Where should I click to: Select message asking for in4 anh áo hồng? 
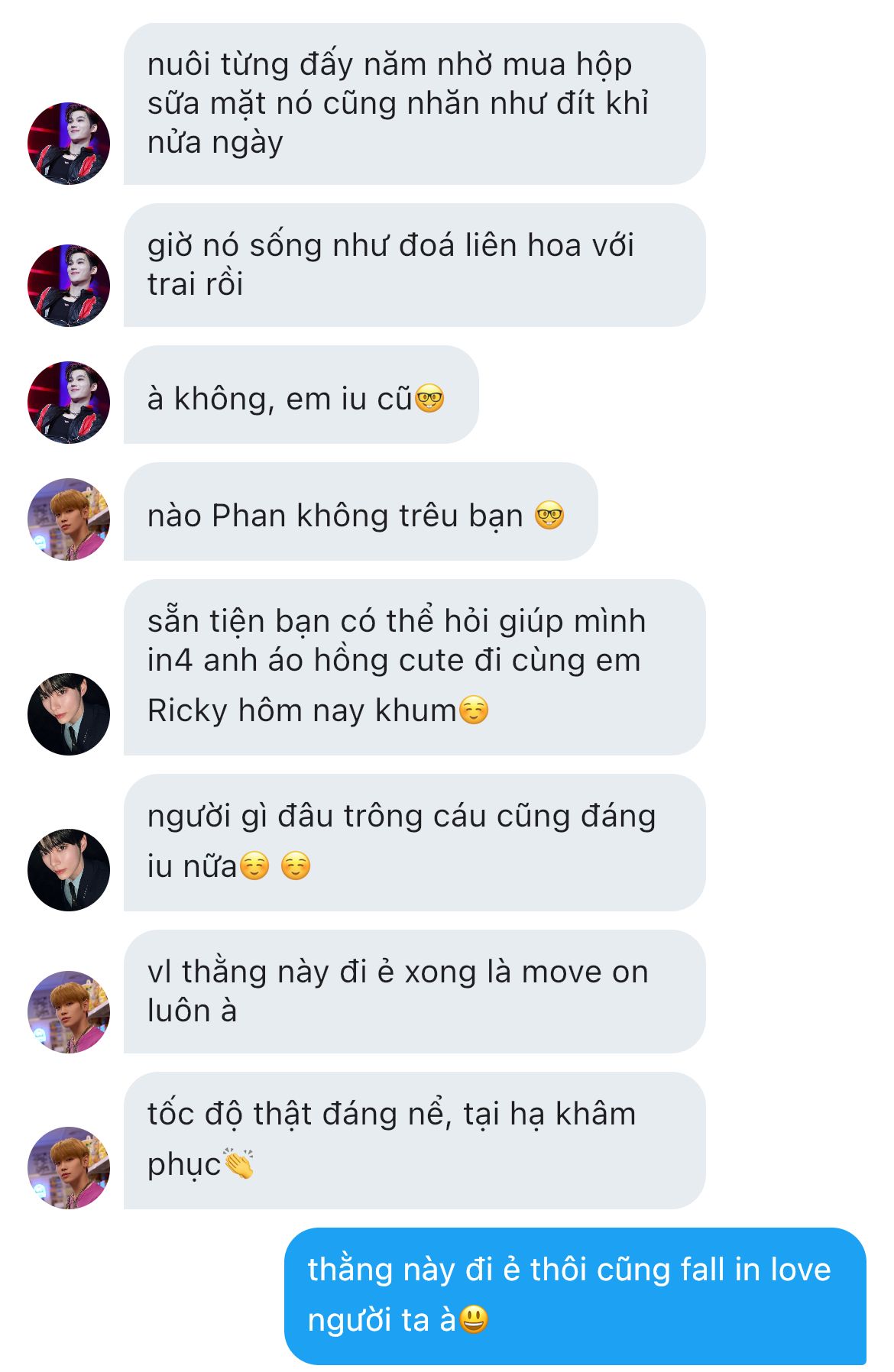coord(414,668)
